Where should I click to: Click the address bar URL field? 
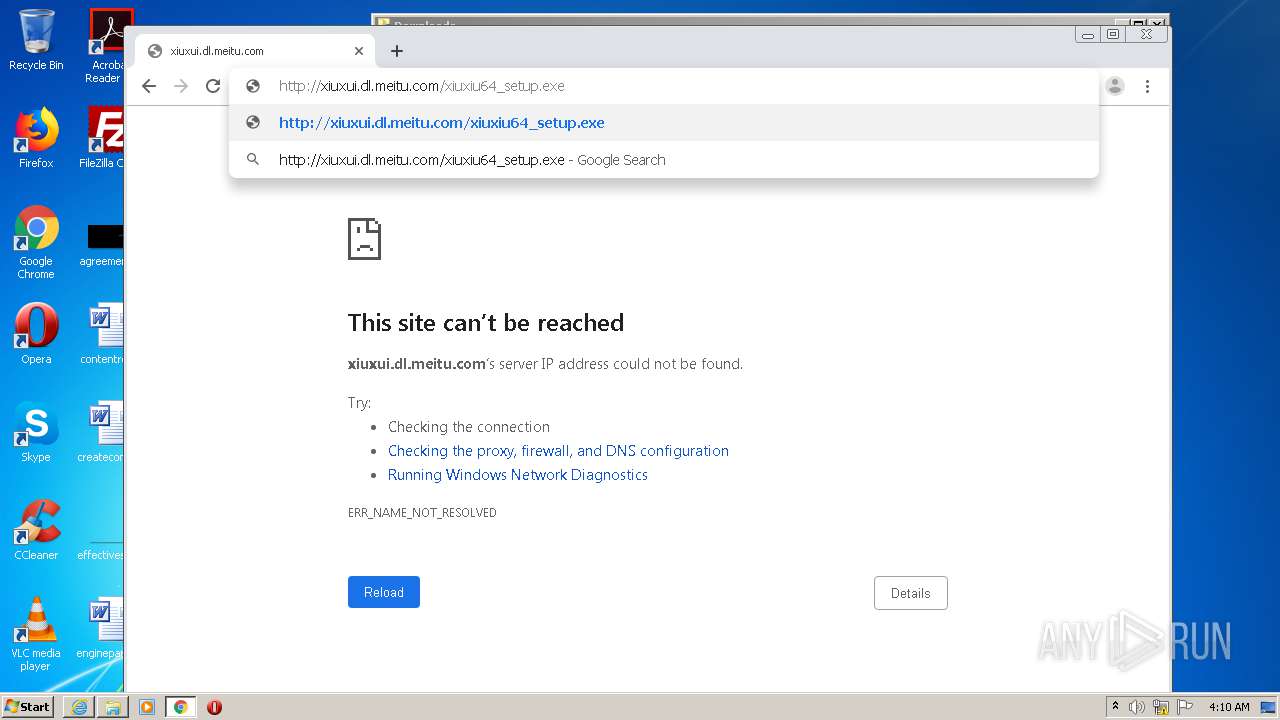(664, 86)
